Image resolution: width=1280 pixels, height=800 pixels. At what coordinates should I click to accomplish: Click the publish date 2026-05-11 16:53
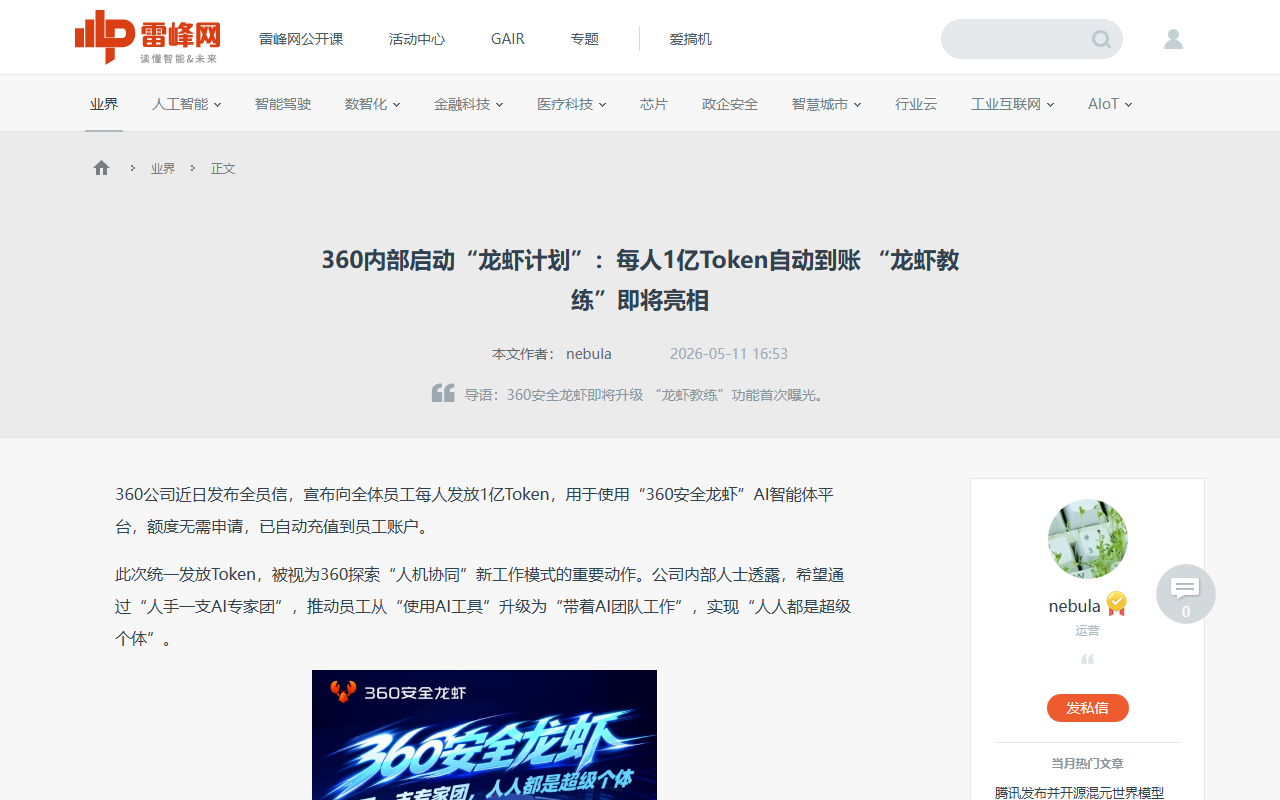[x=729, y=354]
